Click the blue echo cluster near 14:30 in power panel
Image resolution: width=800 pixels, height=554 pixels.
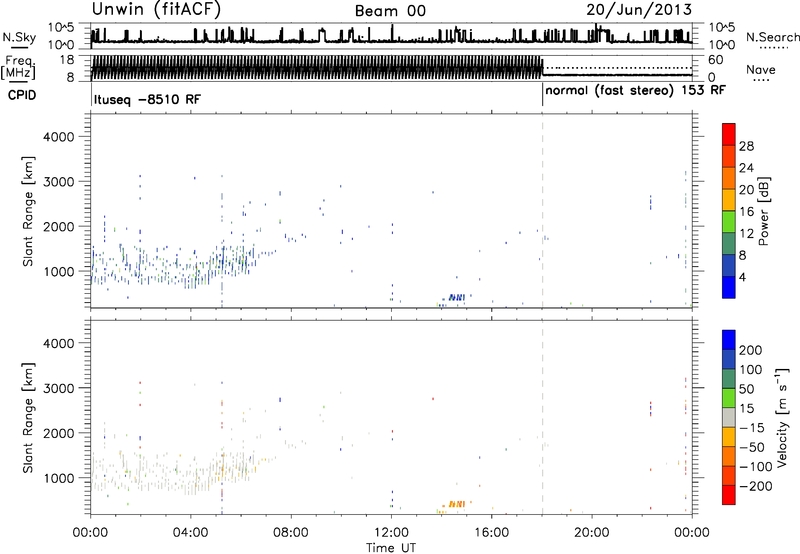[x=457, y=297]
